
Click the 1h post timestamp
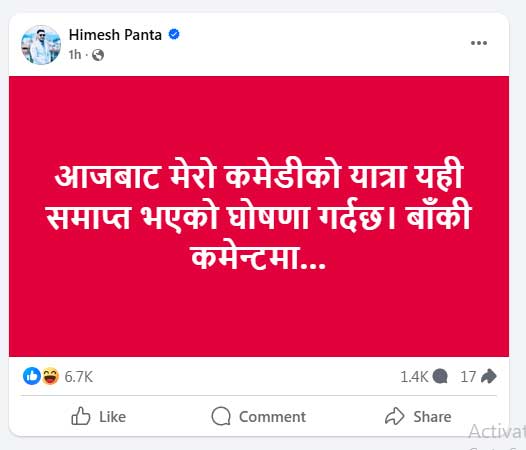click(75, 54)
